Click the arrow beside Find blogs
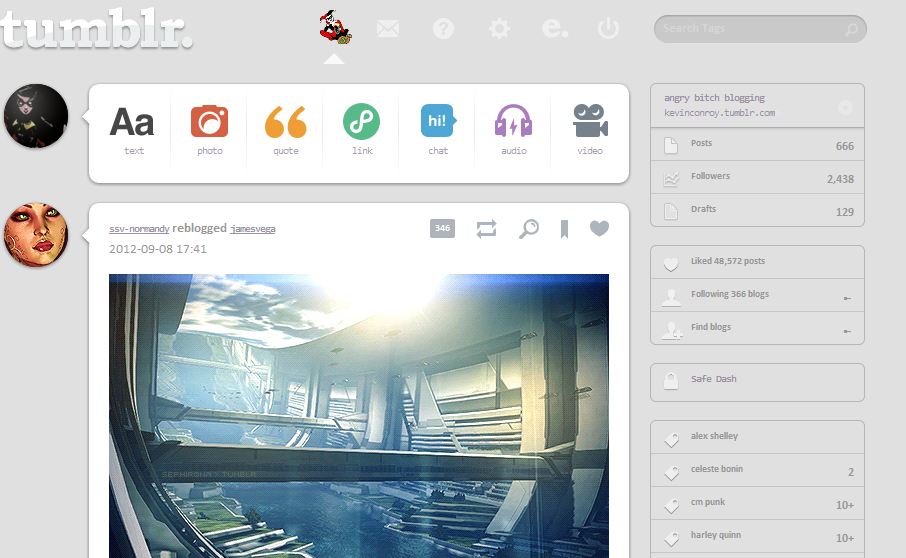906x558 pixels. (x=847, y=331)
